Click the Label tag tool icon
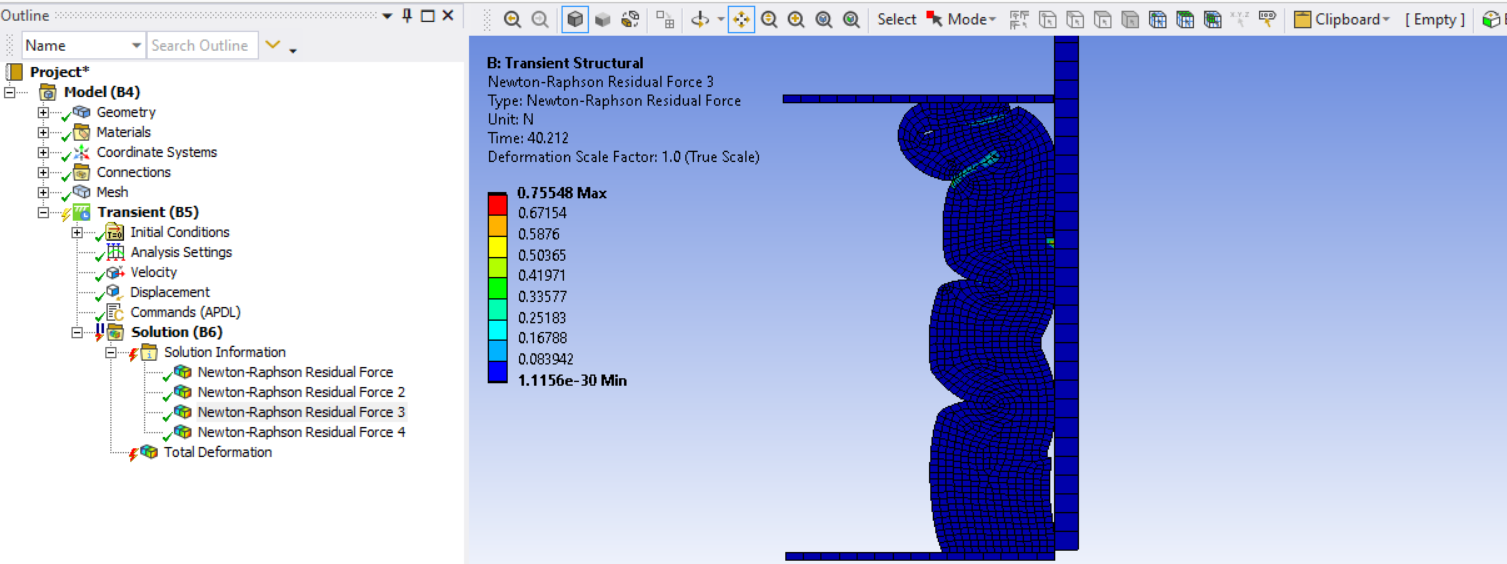The height and width of the screenshot is (564, 1507). tap(1267, 19)
